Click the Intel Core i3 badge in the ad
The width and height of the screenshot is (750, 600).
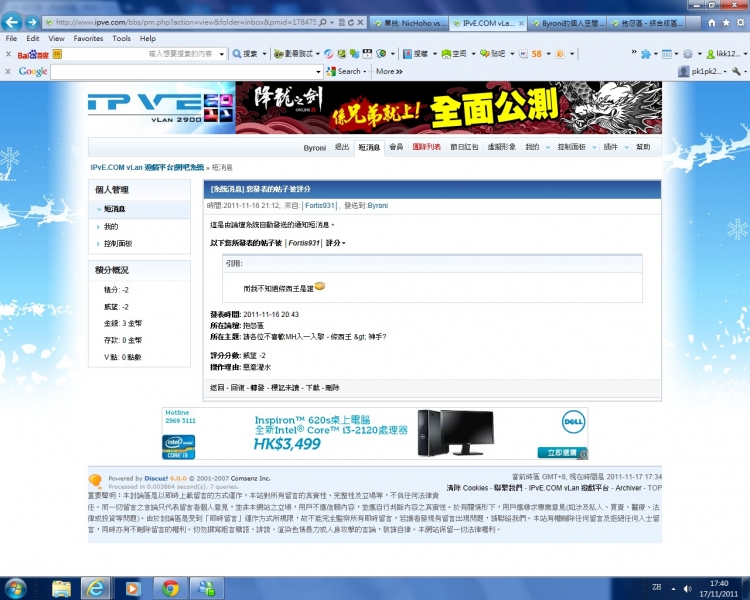[178, 447]
